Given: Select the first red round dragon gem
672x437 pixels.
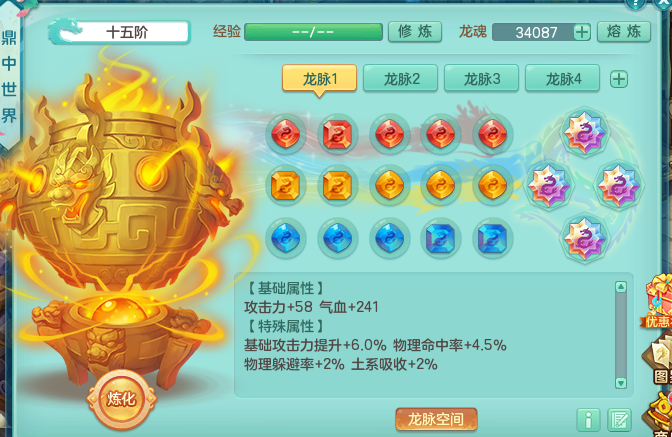Looking at the screenshot, I should [x=286, y=134].
